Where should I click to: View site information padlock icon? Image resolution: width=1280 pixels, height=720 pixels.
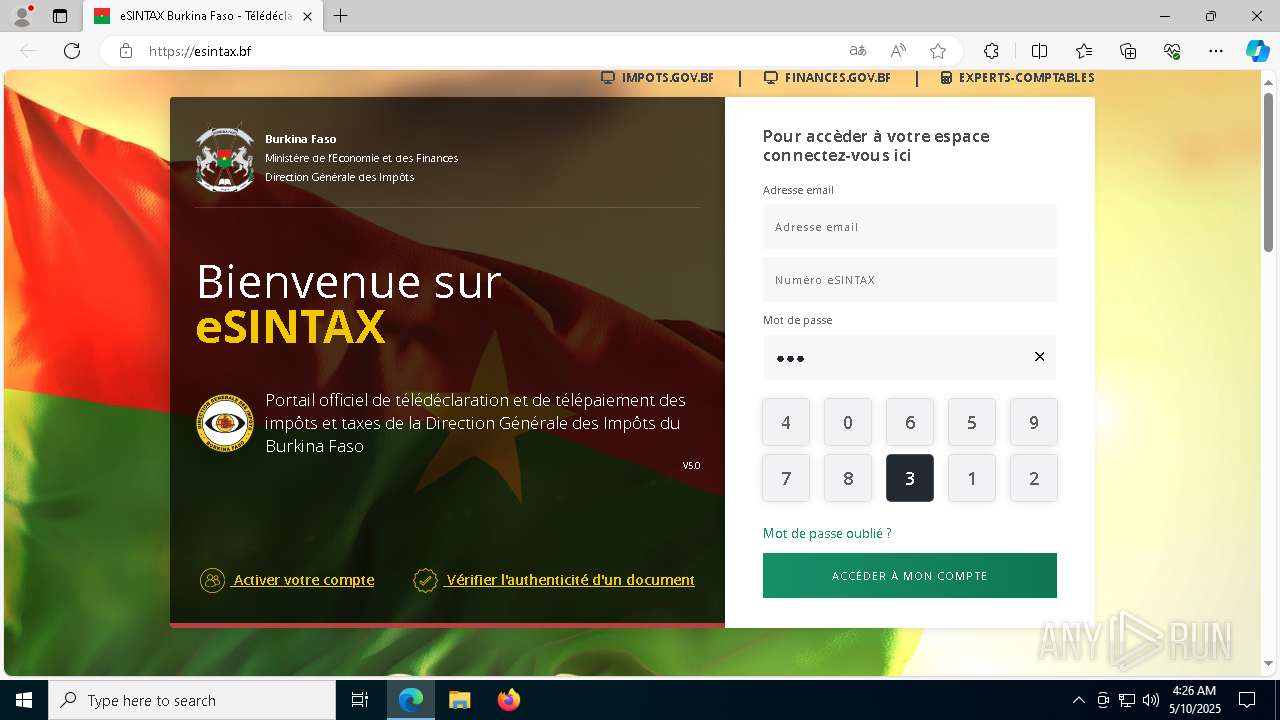(126, 51)
